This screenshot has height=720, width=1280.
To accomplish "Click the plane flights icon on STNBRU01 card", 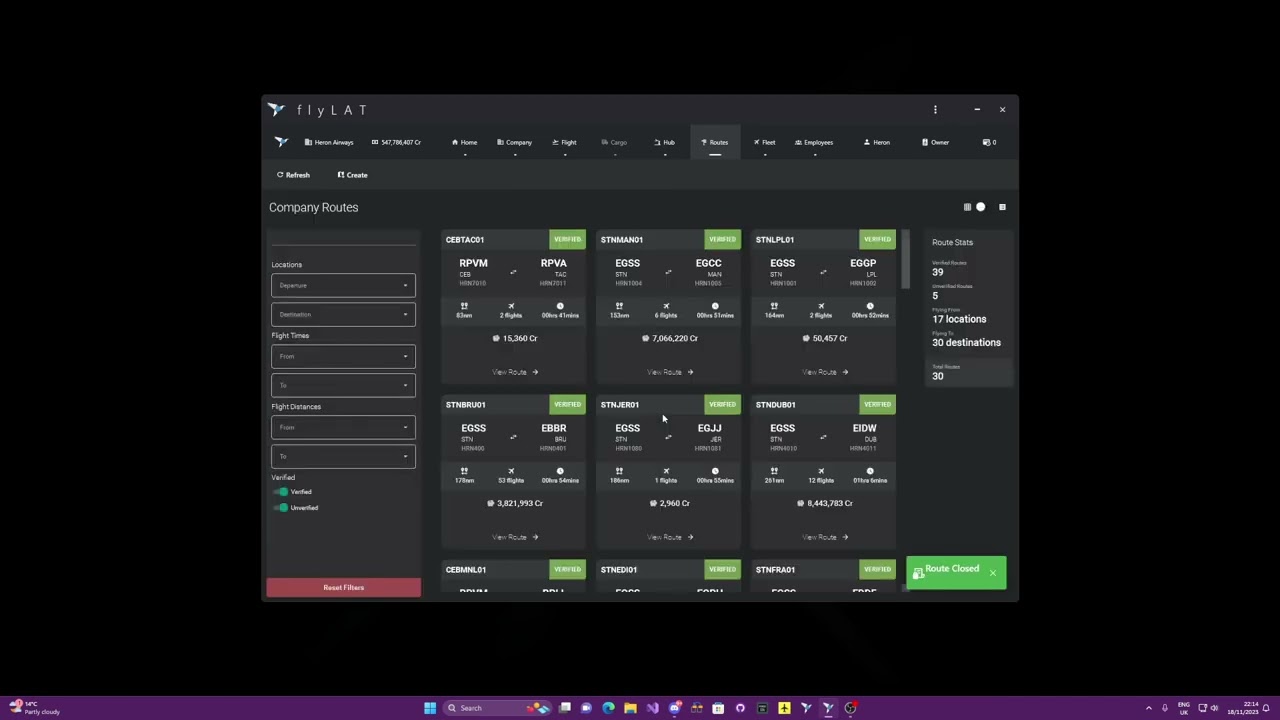I will pyautogui.click(x=511, y=471).
